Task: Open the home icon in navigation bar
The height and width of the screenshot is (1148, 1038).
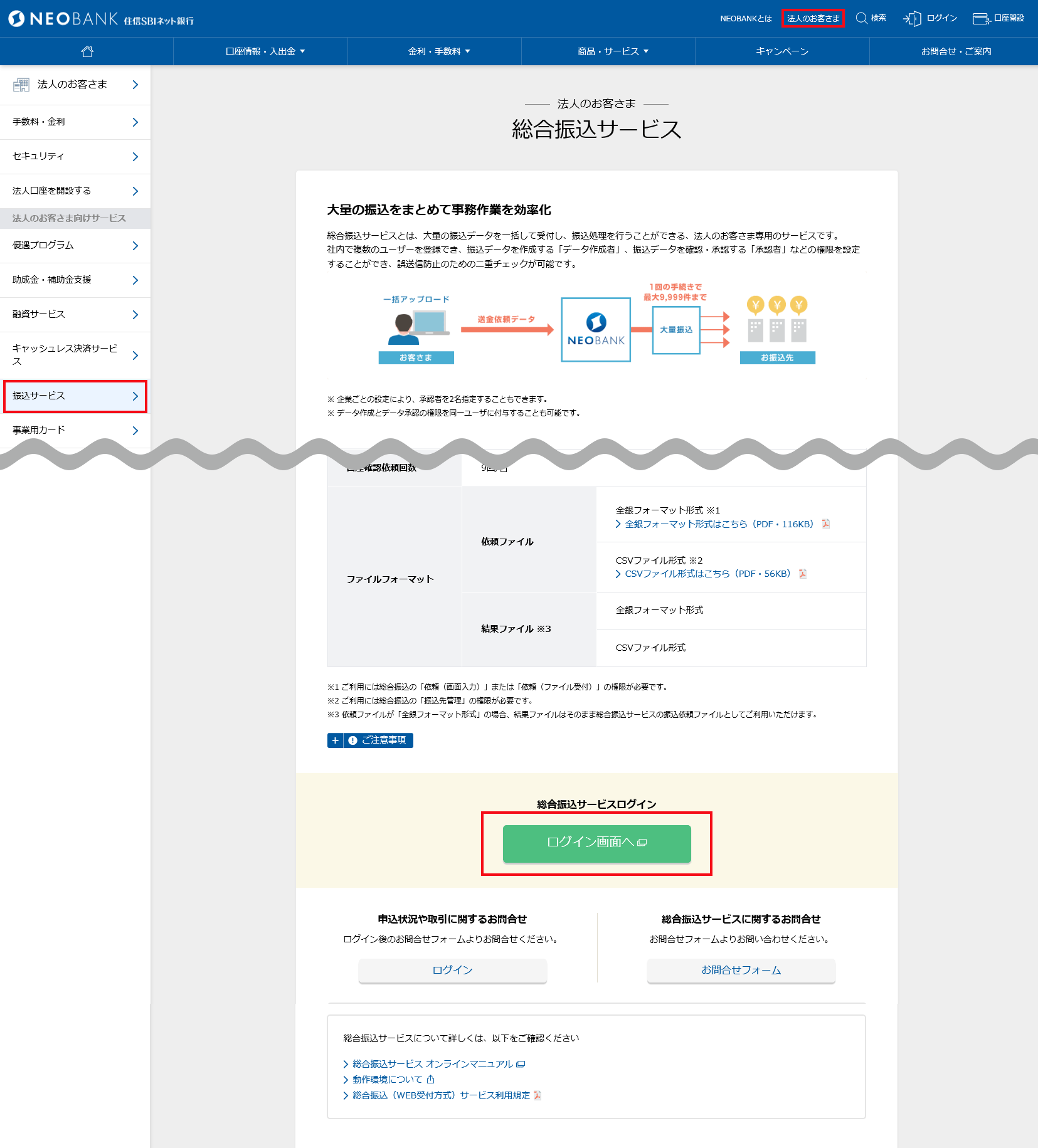Action: coord(87,51)
